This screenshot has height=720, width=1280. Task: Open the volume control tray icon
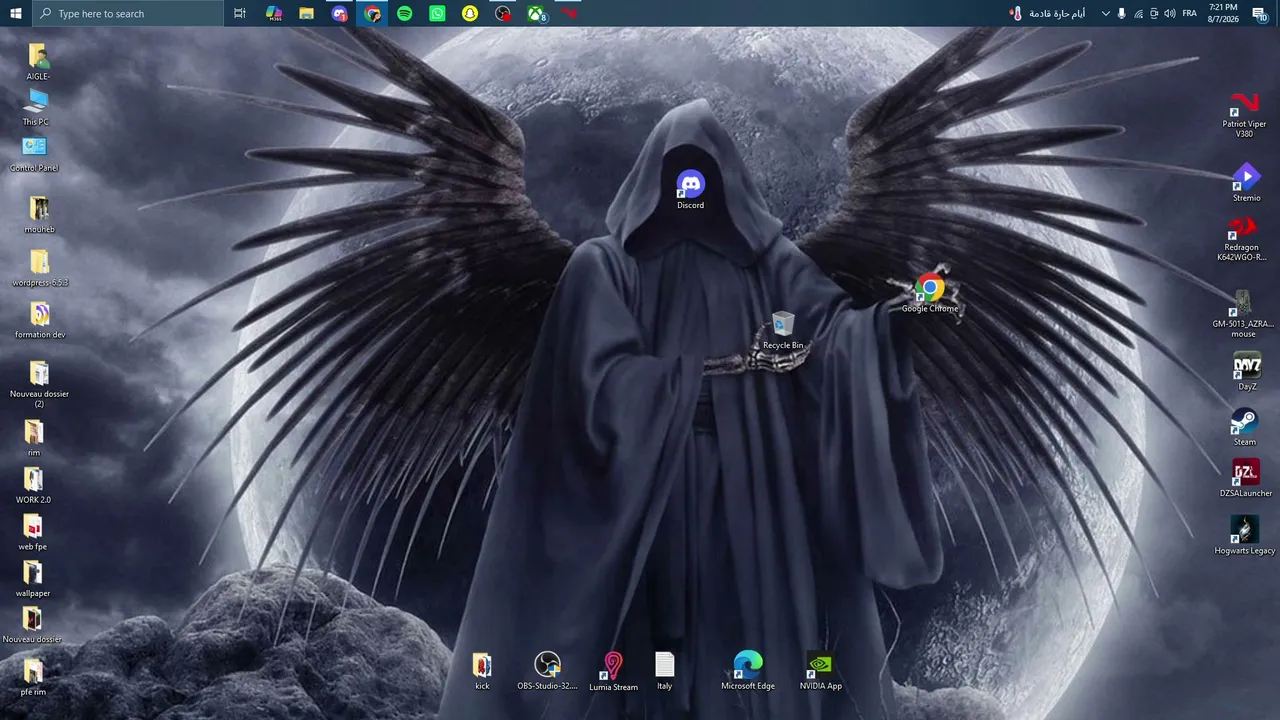1170,13
